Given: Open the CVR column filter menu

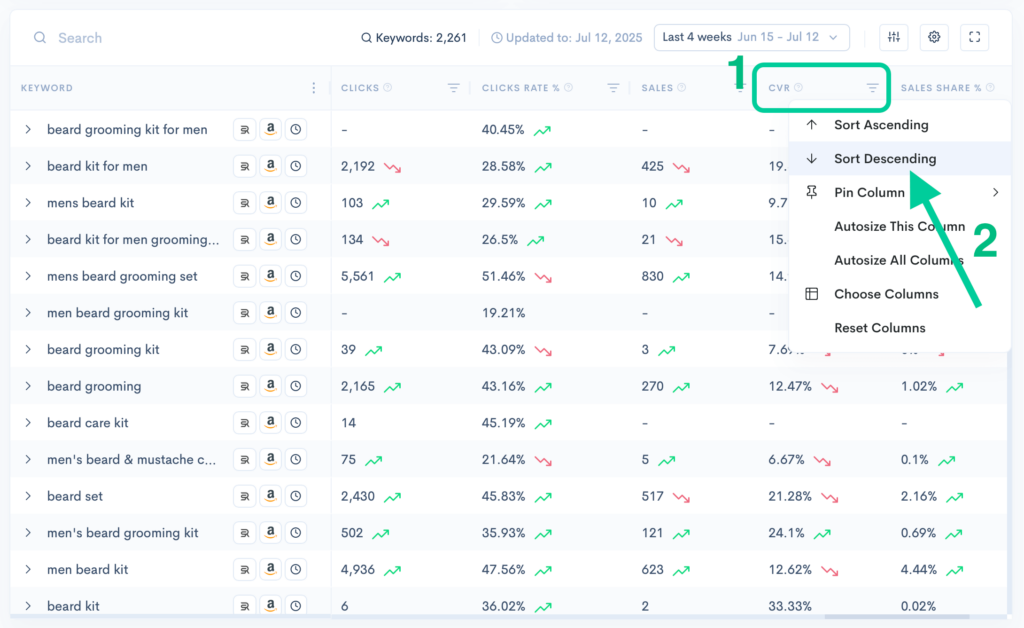Looking at the screenshot, I should point(872,87).
